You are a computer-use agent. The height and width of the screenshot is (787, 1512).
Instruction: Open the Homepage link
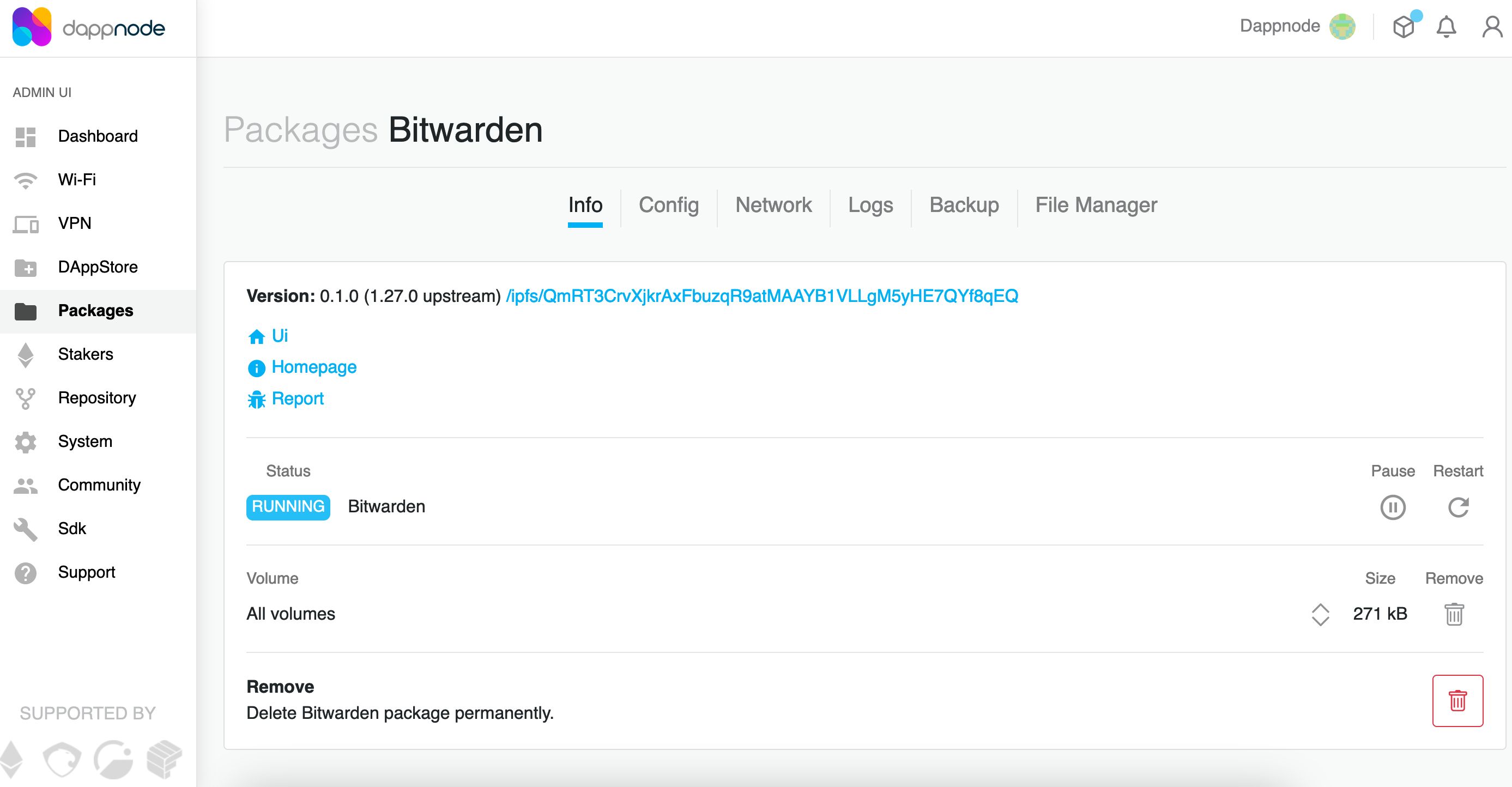(314, 367)
